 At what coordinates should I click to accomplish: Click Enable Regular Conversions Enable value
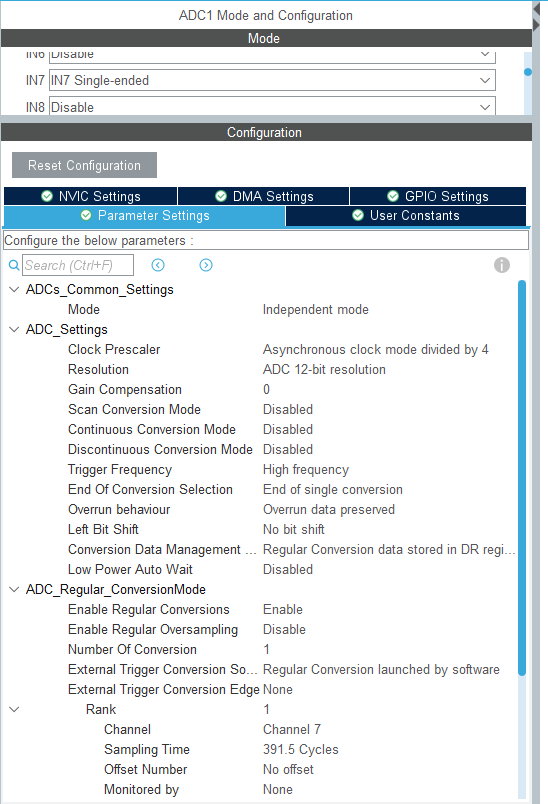[283, 610]
